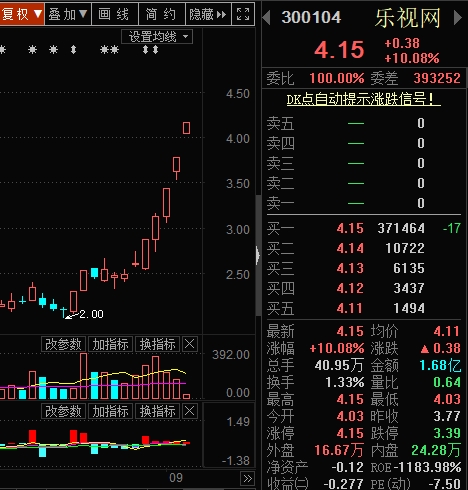
Task: Click the 买二 bid price 4.14
Action: point(350,248)
